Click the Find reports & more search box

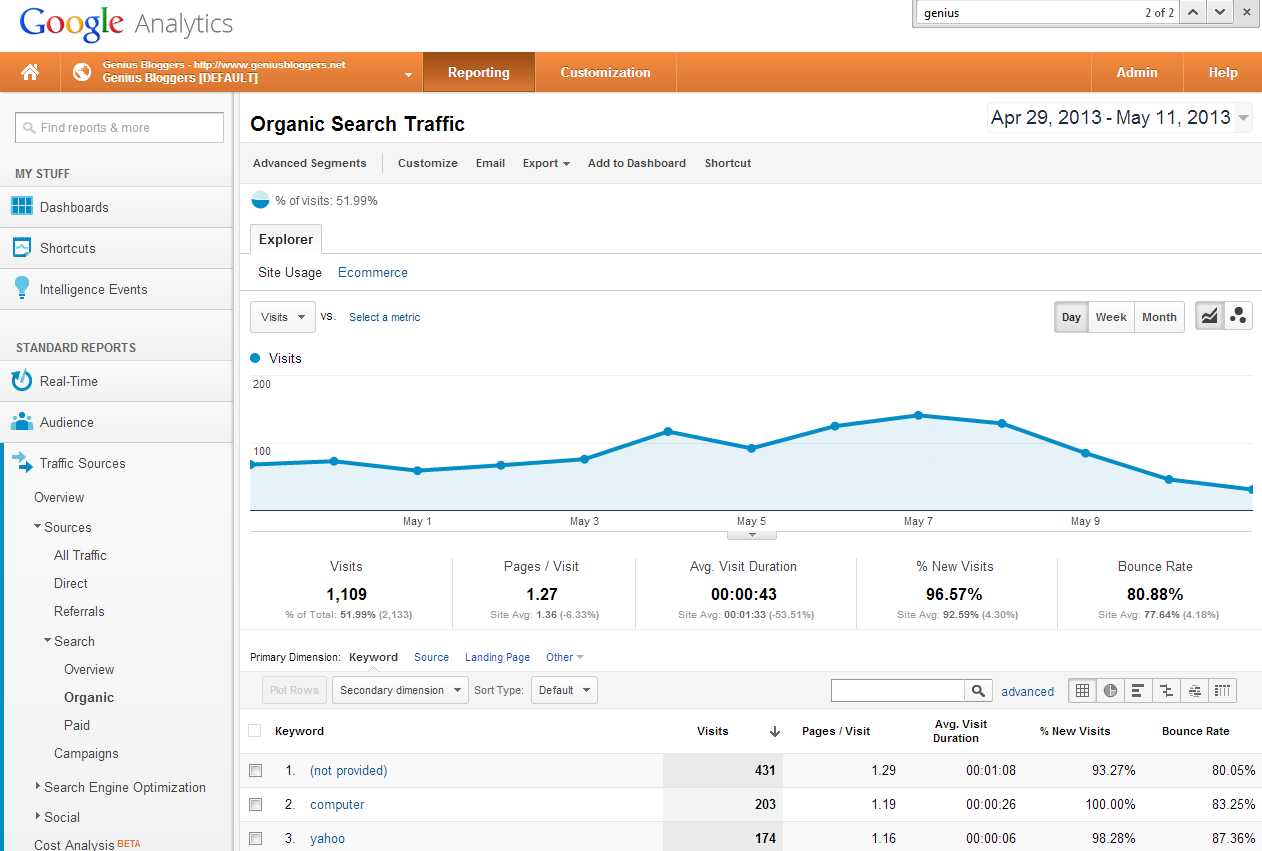pyautogui.click(x=119, y=127)
